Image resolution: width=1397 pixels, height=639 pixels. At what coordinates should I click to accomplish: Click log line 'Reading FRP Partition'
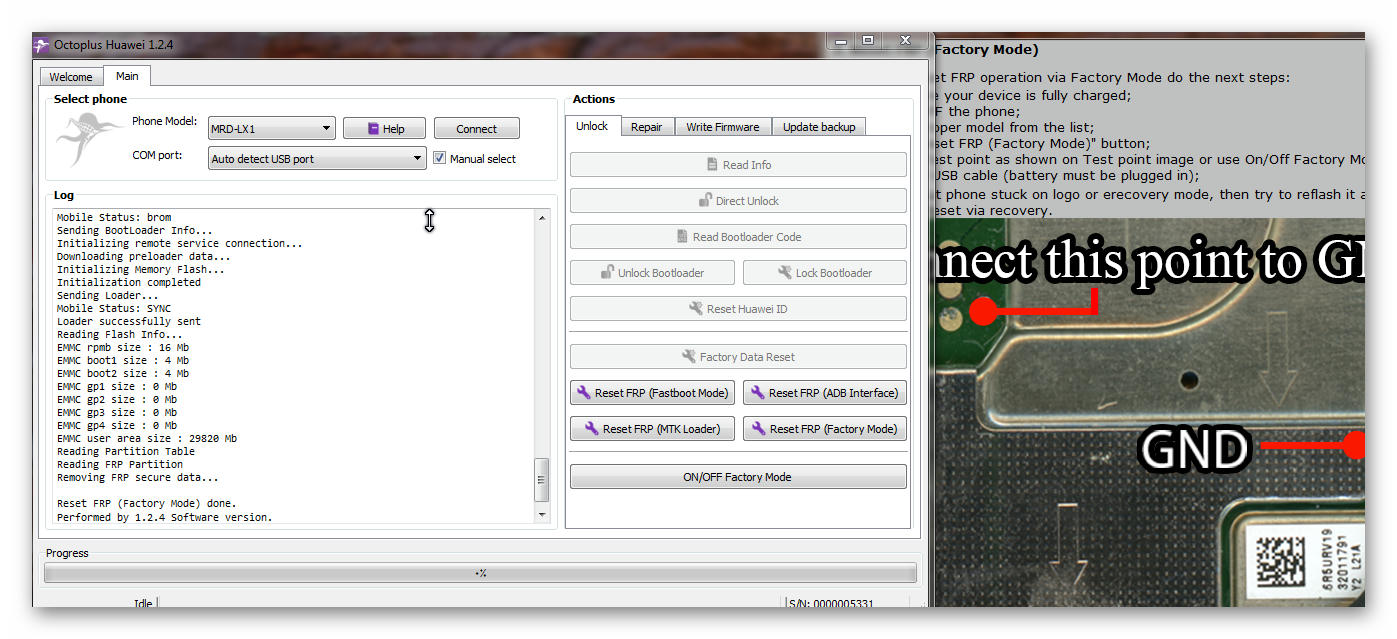coord(120,465)
